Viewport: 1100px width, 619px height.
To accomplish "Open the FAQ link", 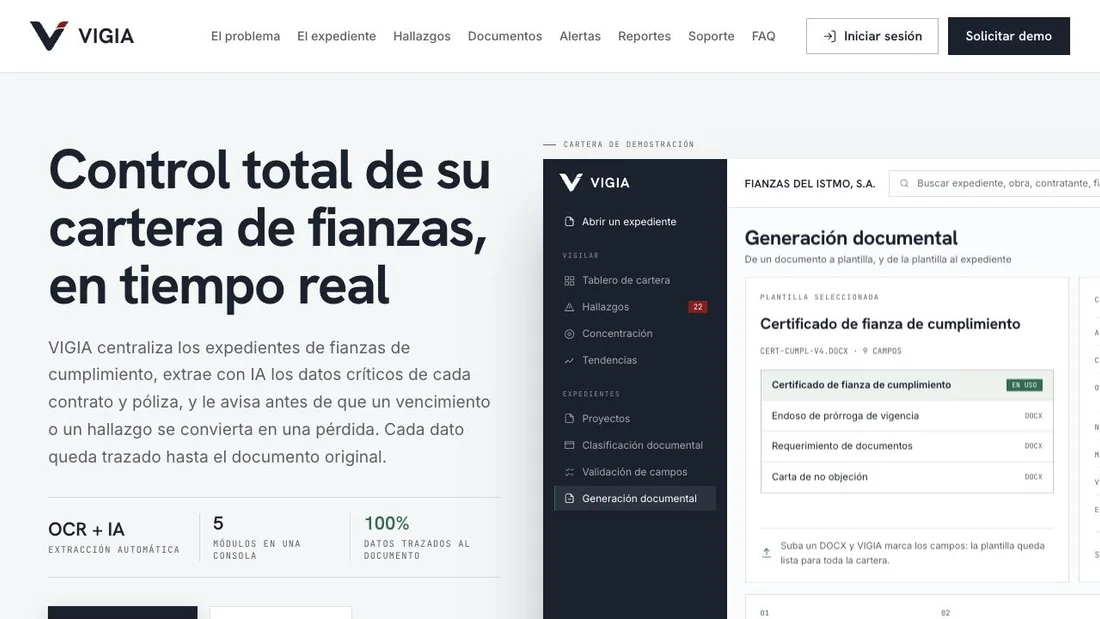I will point(763,36).
